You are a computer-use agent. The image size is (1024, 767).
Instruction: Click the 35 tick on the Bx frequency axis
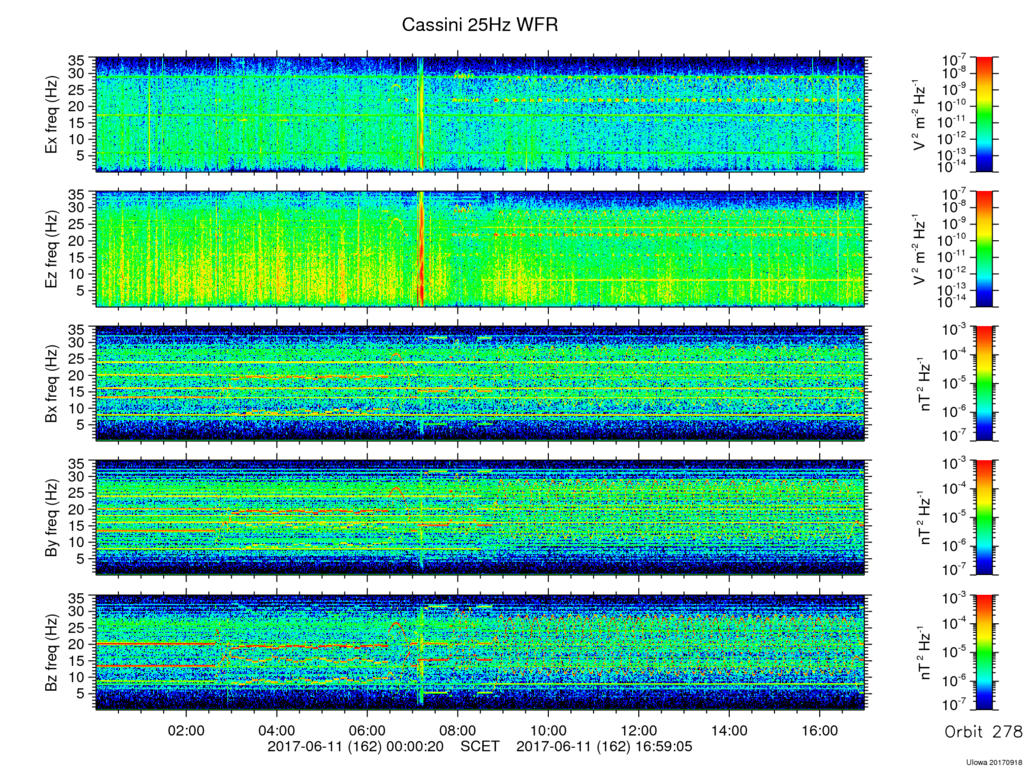point(77,329)
